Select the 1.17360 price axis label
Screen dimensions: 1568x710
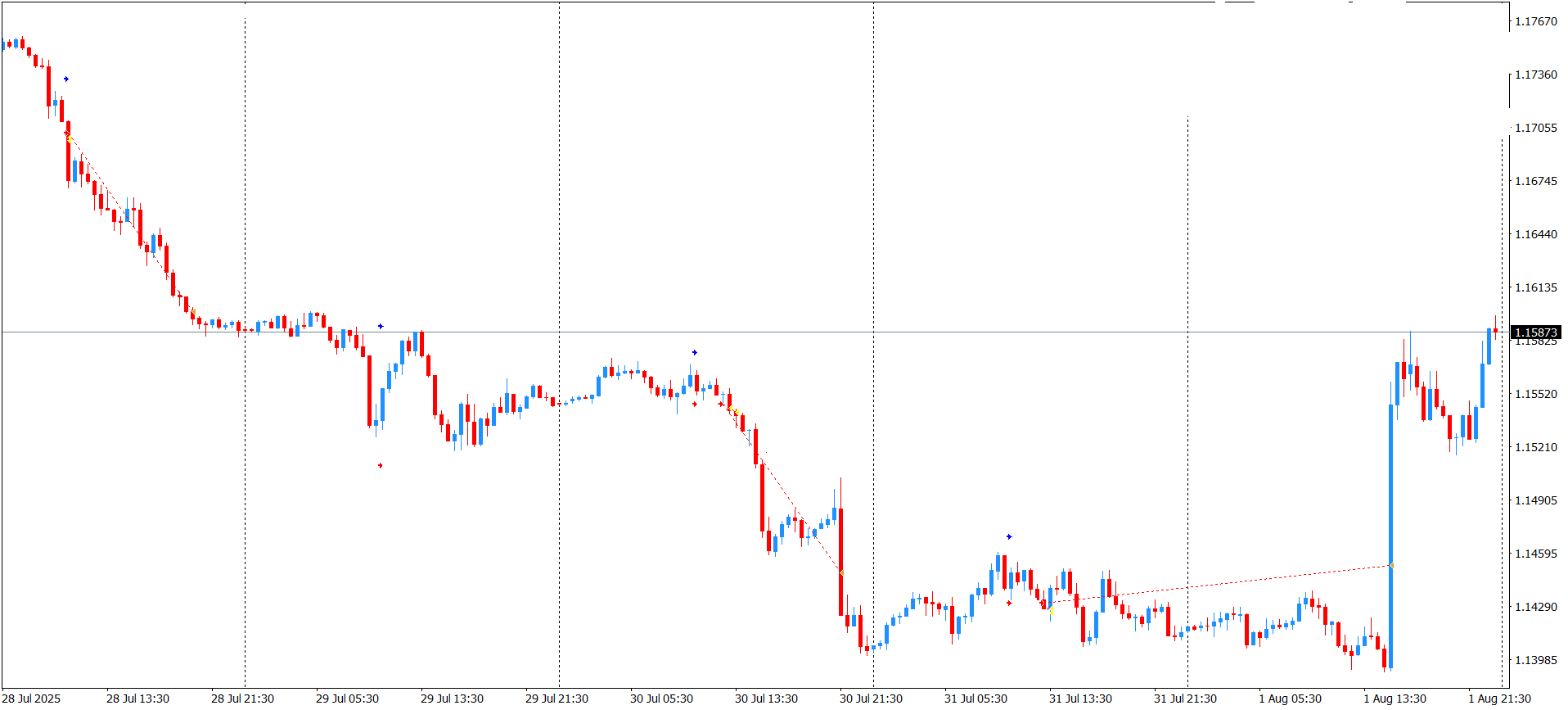pyautogui.click(x=1536, y=75)
